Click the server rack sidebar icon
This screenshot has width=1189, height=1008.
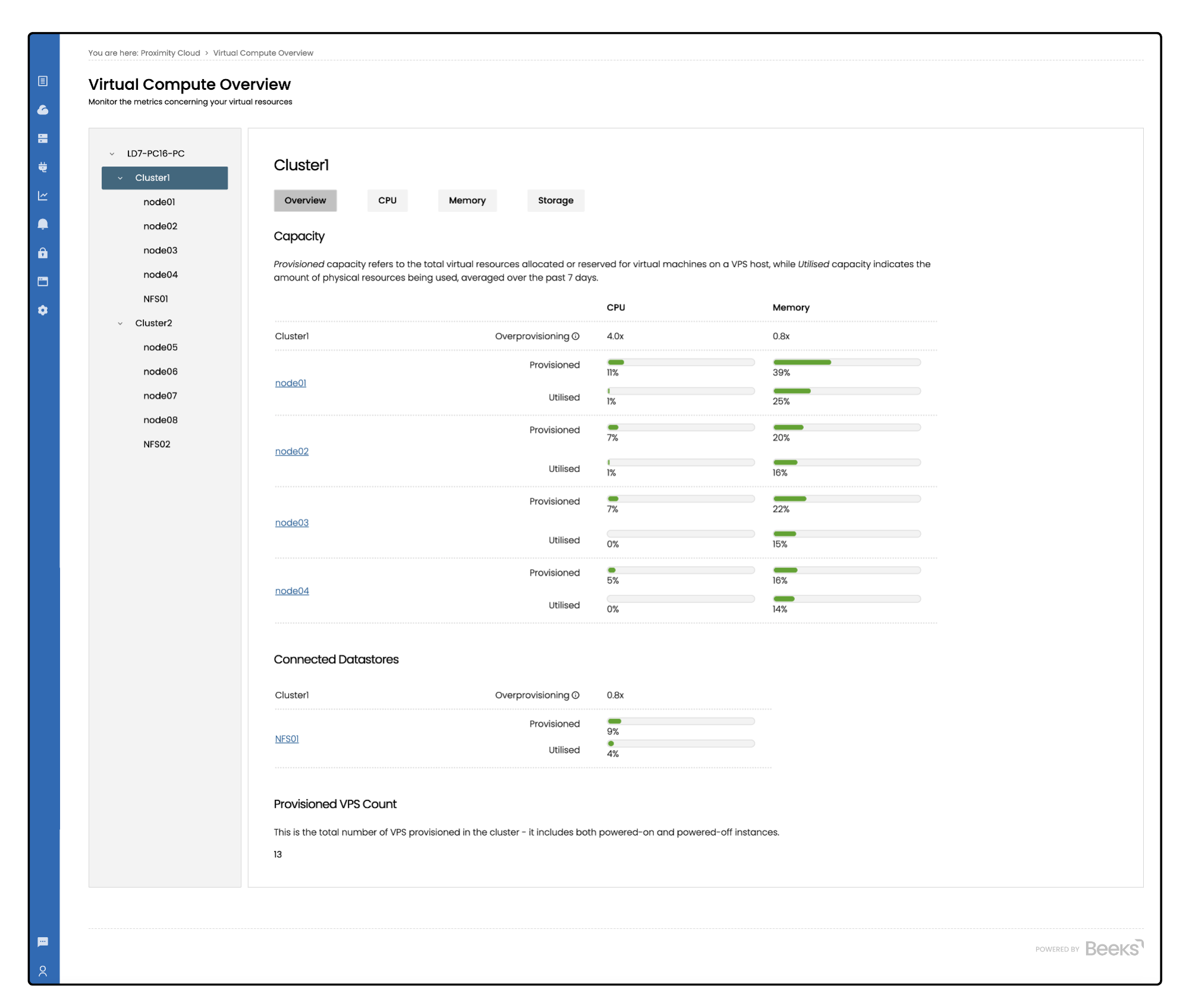[x=43, y=139]
